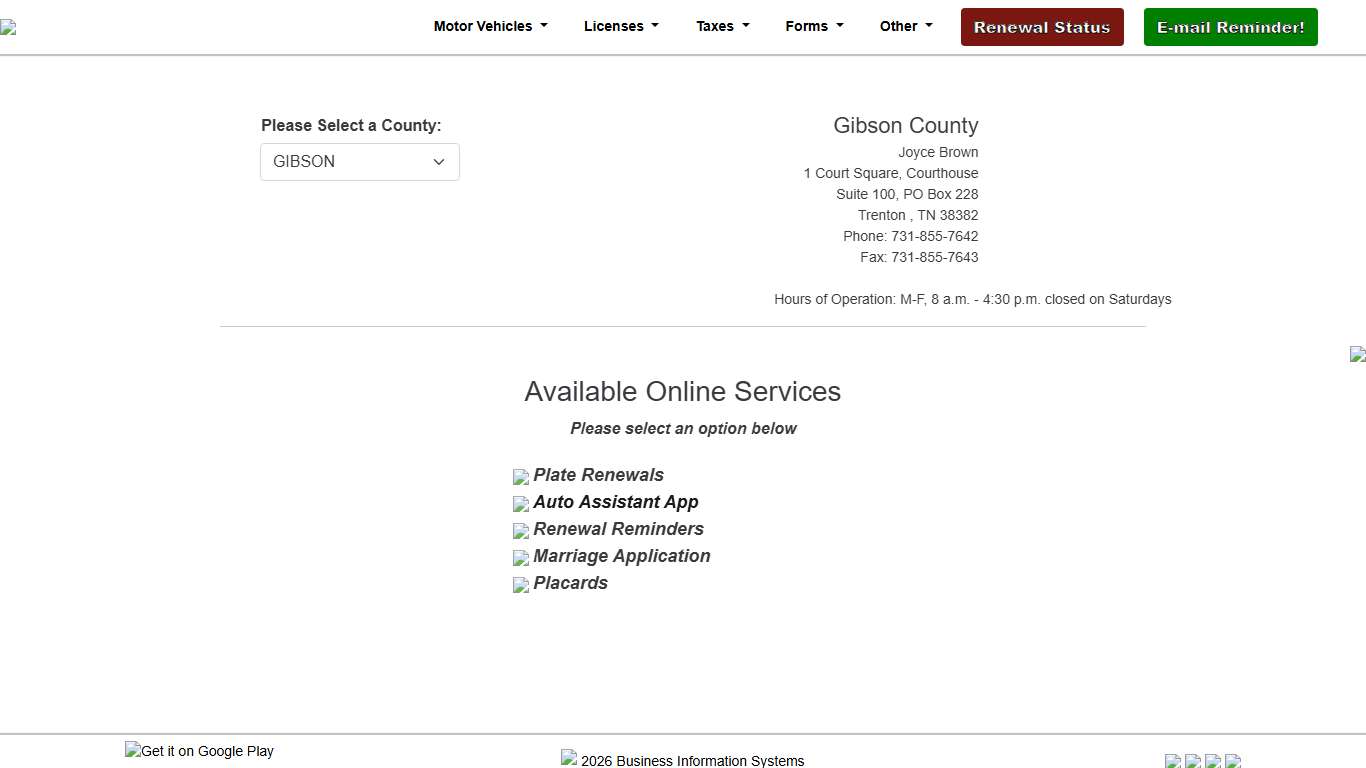The image size is (1366, 768).
Task: Follow the Marriage Application link
Action: coord(621,556)
